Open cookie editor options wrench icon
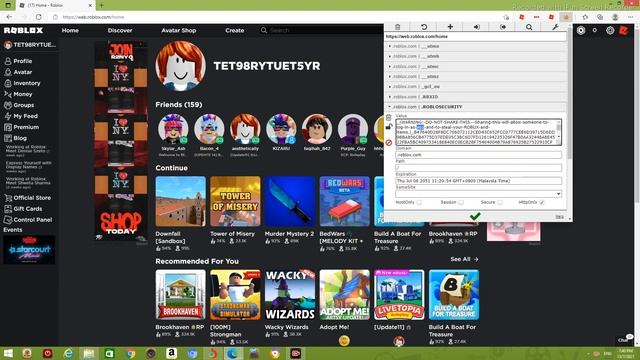Viewport: 640px width, 360px height. 555,27
